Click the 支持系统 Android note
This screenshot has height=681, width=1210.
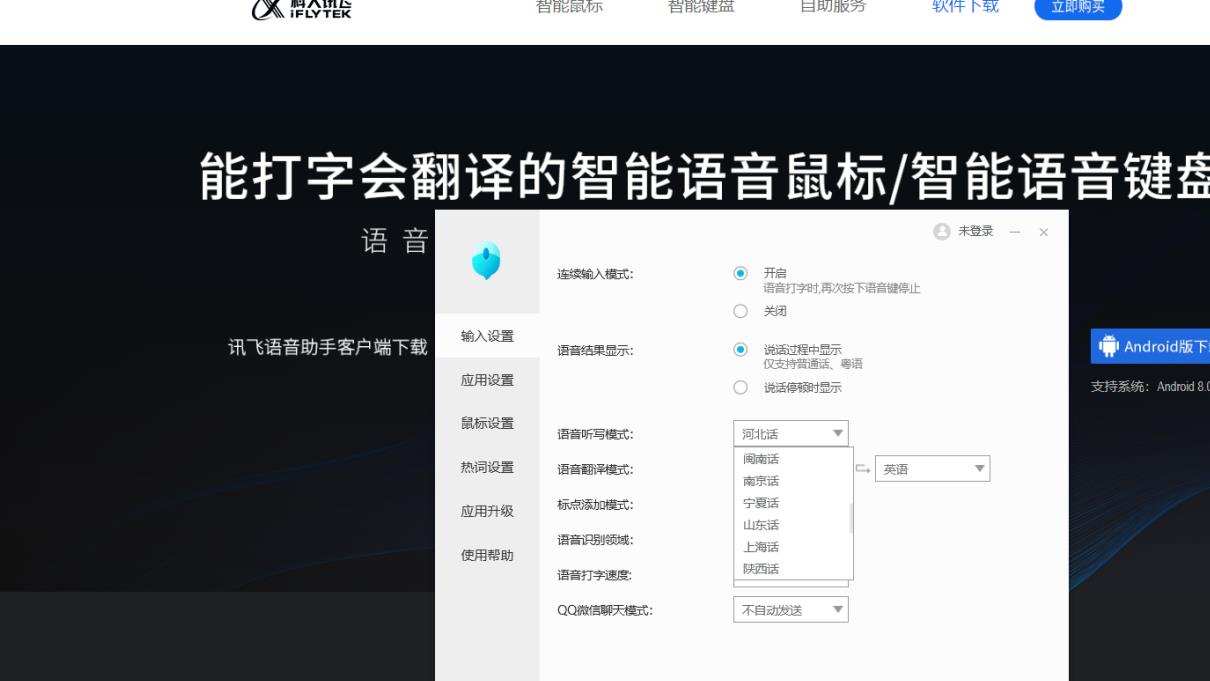(x=1150, y=387)
